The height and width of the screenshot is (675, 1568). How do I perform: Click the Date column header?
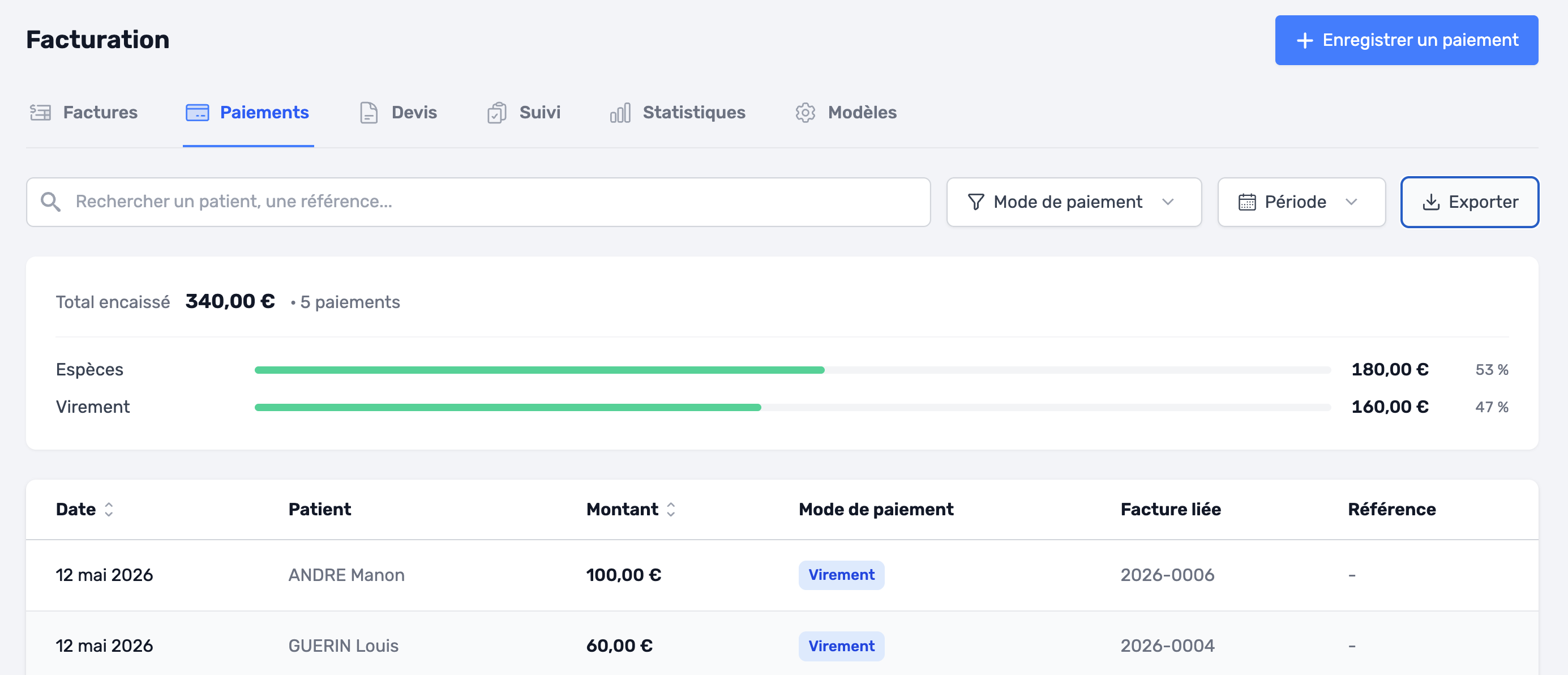click(76, 510)
